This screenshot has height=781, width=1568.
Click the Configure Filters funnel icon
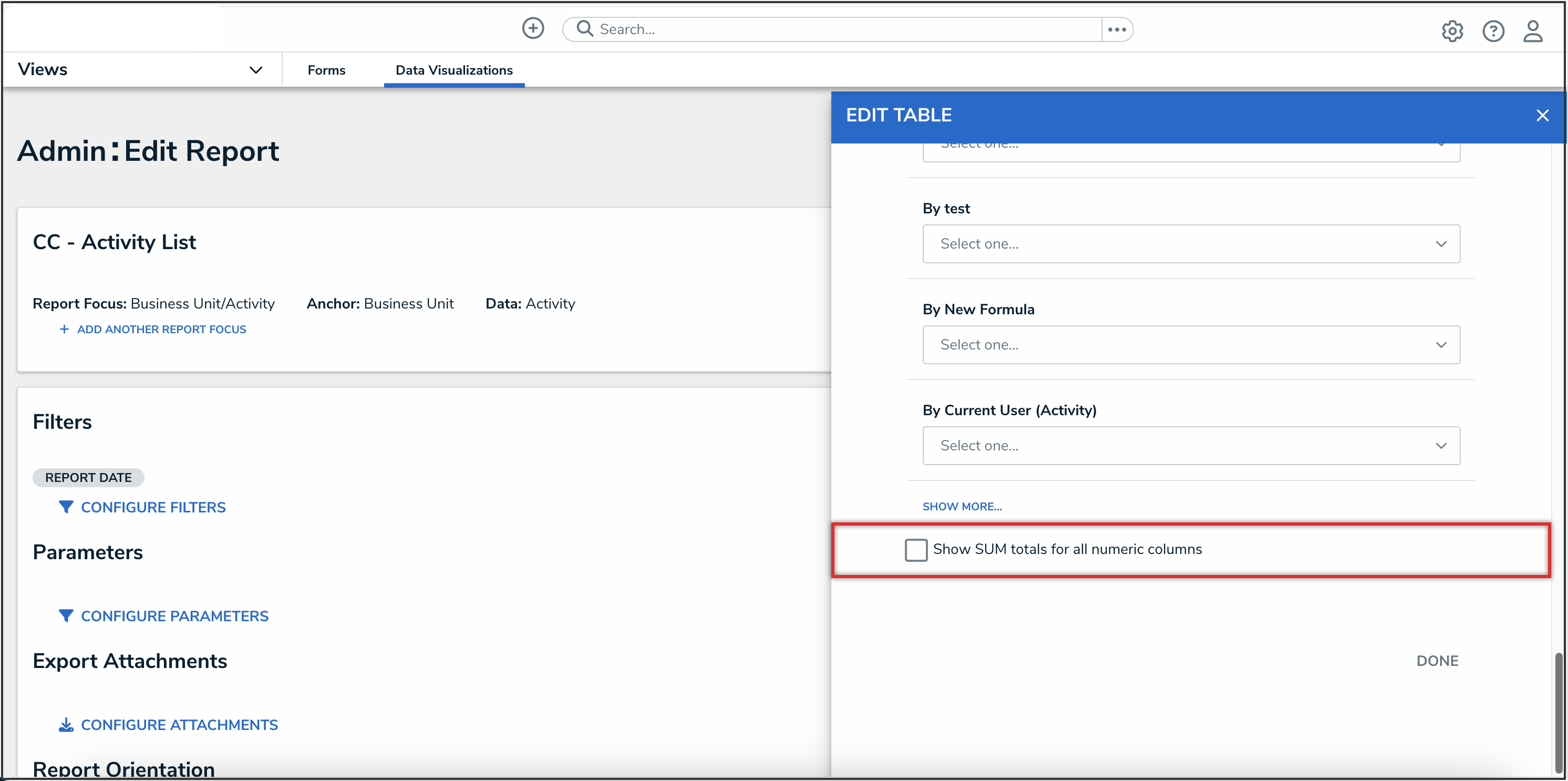[x=66, y=507]
